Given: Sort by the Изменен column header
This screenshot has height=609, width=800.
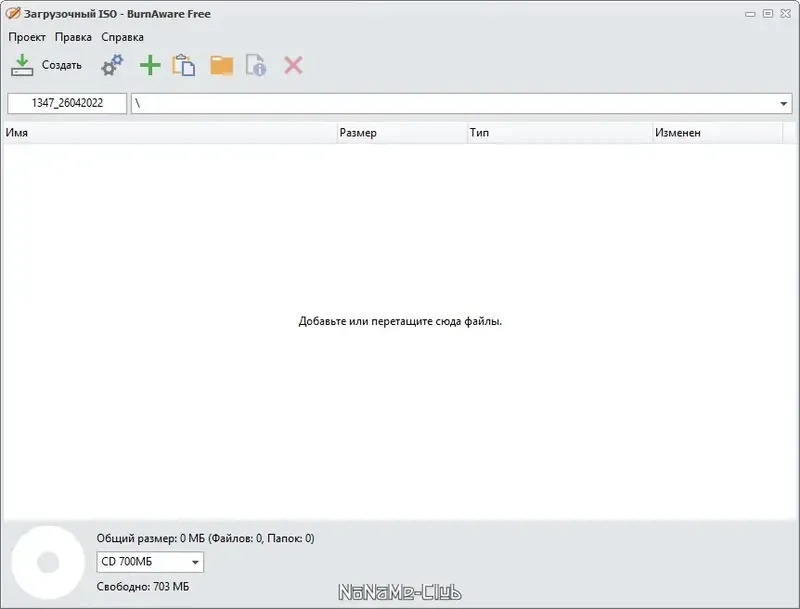Looking at the screenshot, I should [x=718, y=133].
